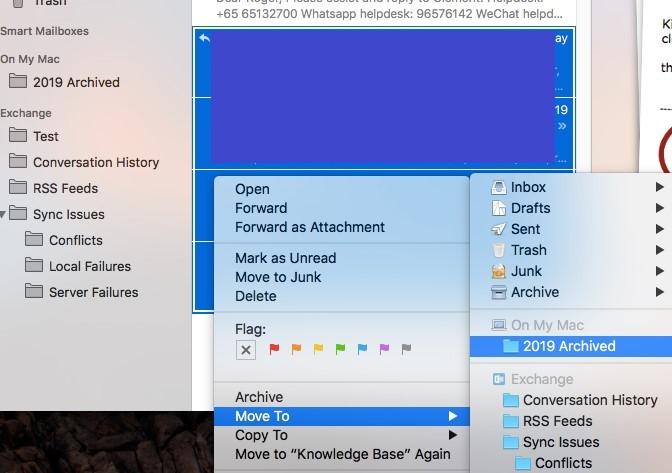Viewport: 672px width, 473px height.
Task: Open the Conversation History sidebar folder
Action: click(x=95, y=162)
